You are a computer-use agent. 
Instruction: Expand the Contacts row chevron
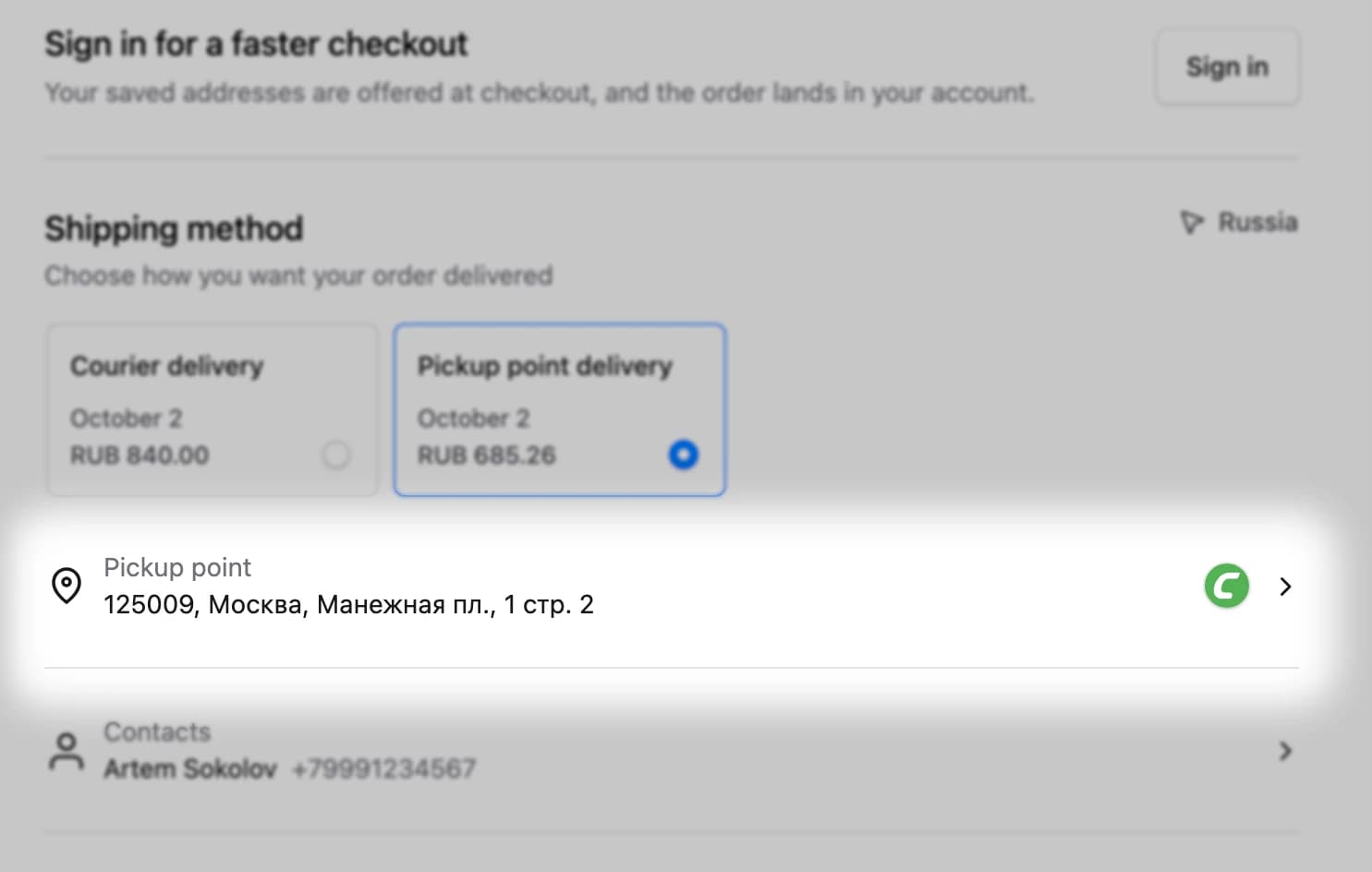click(1285, 751)
